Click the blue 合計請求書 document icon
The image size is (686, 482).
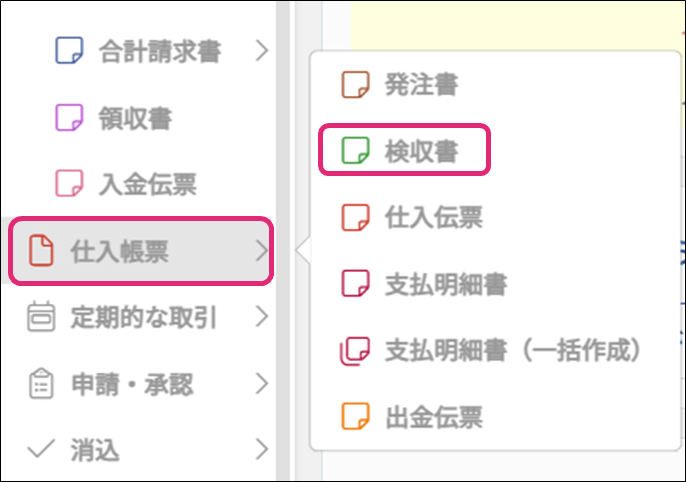point(68,50)
